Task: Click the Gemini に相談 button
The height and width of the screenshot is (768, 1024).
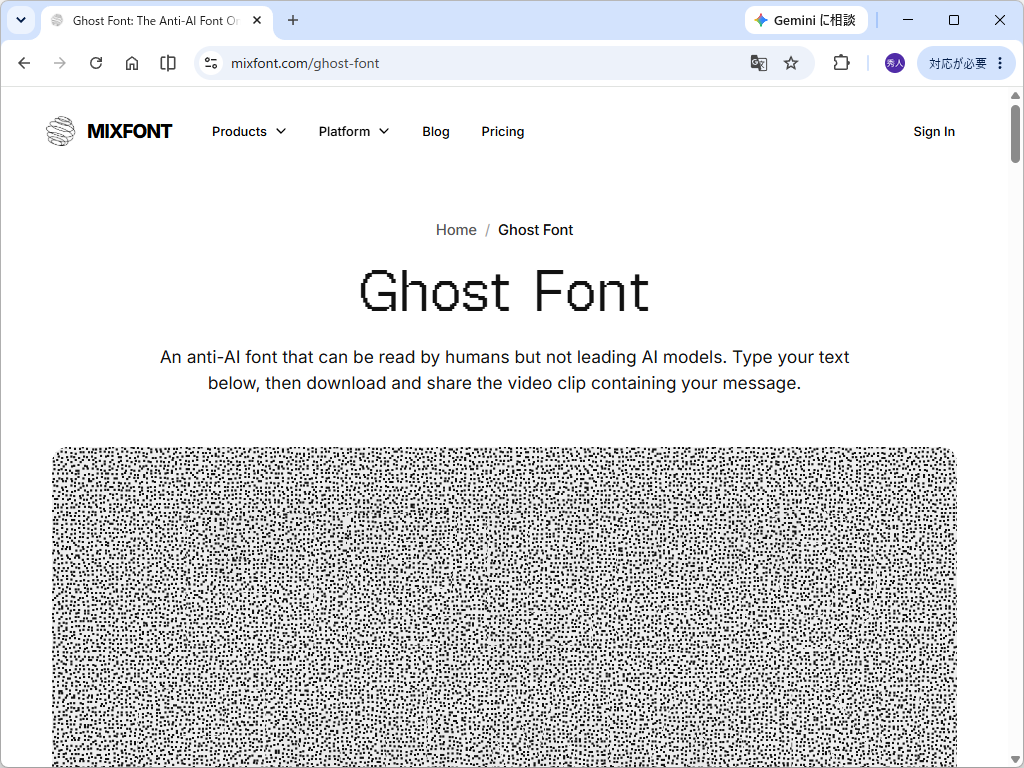Action: [806, 20]
